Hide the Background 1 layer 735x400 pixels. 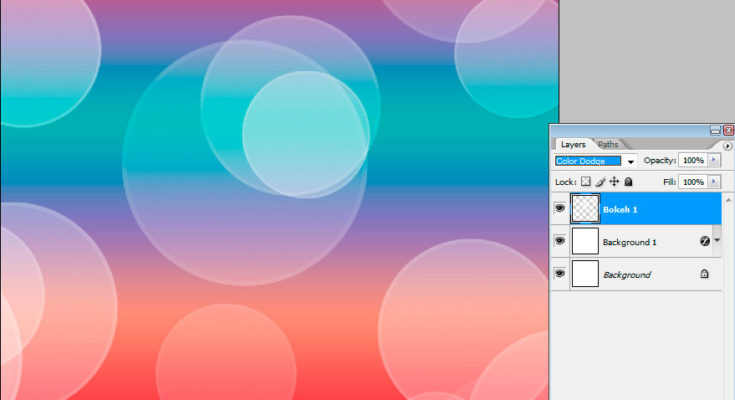click(x=560, y=241)
